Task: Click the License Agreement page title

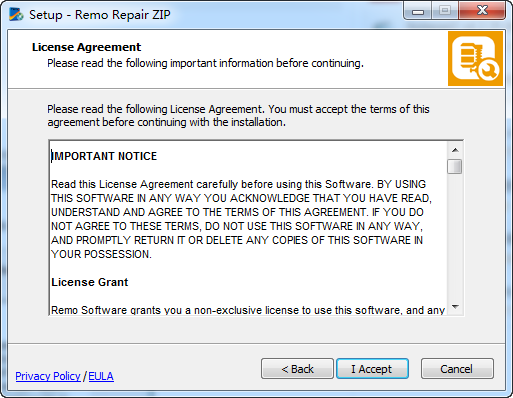Action: 86,47
